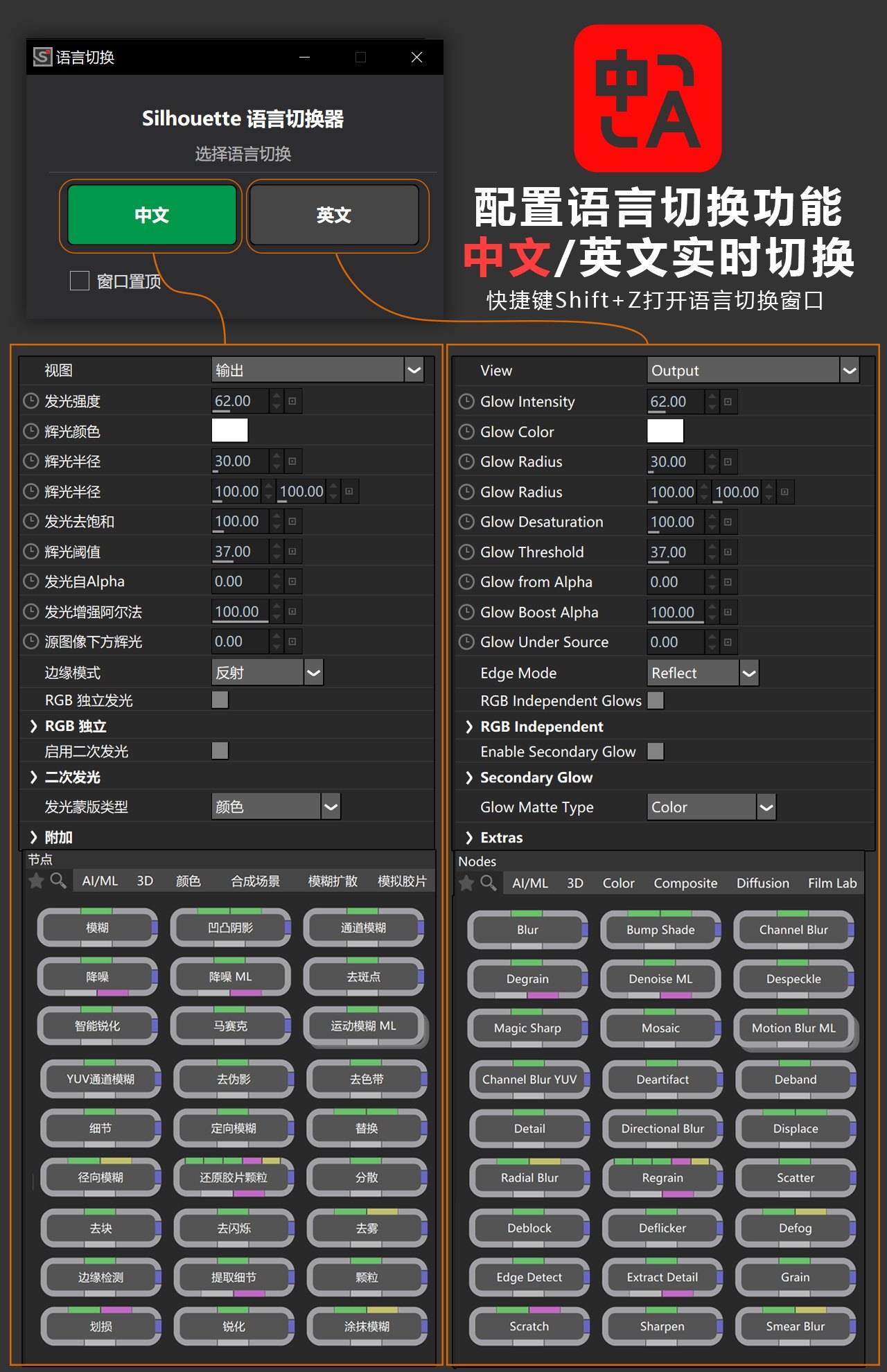Image resolution: width=887 pixels, height=1372 pixels.
Task: Click the 英文 language button
Action: [x=334, y=215]
